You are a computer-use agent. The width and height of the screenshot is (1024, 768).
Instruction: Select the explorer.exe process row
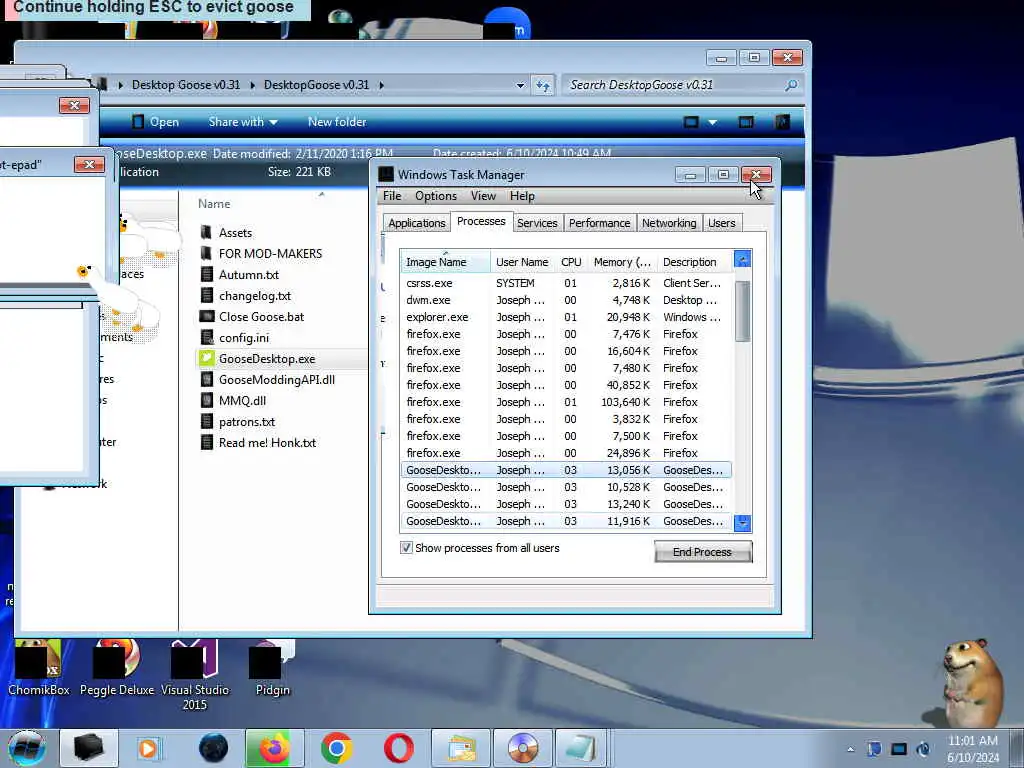click(566, 317)
